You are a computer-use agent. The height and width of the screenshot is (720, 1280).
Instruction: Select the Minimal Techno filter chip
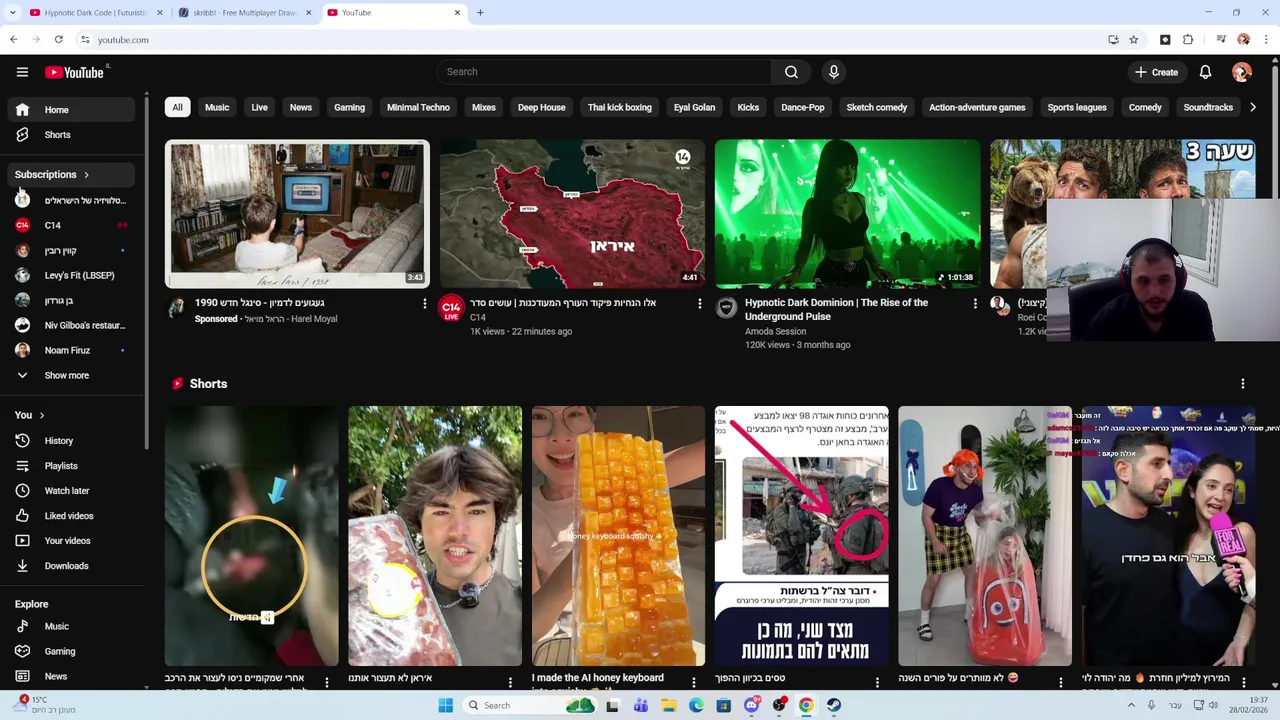418,107
